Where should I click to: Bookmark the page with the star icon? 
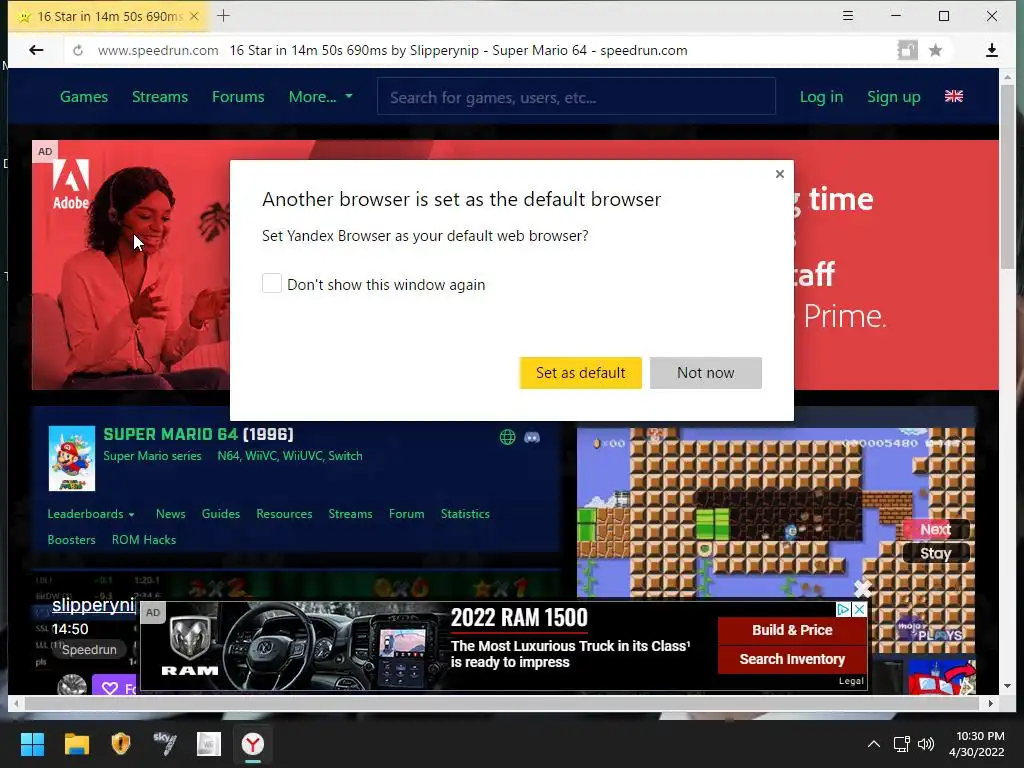[935, 50]
